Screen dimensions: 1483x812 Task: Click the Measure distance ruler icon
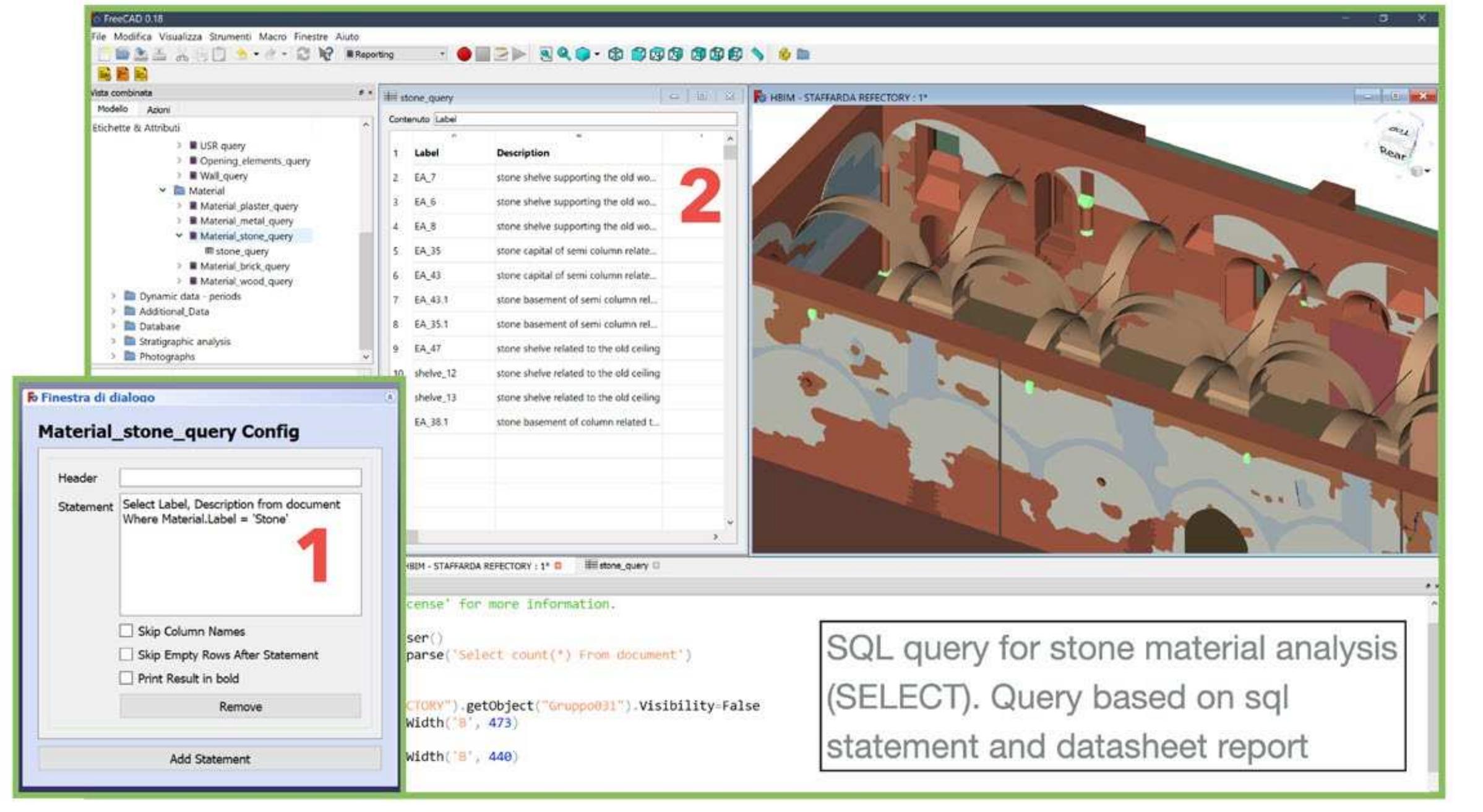758,54
